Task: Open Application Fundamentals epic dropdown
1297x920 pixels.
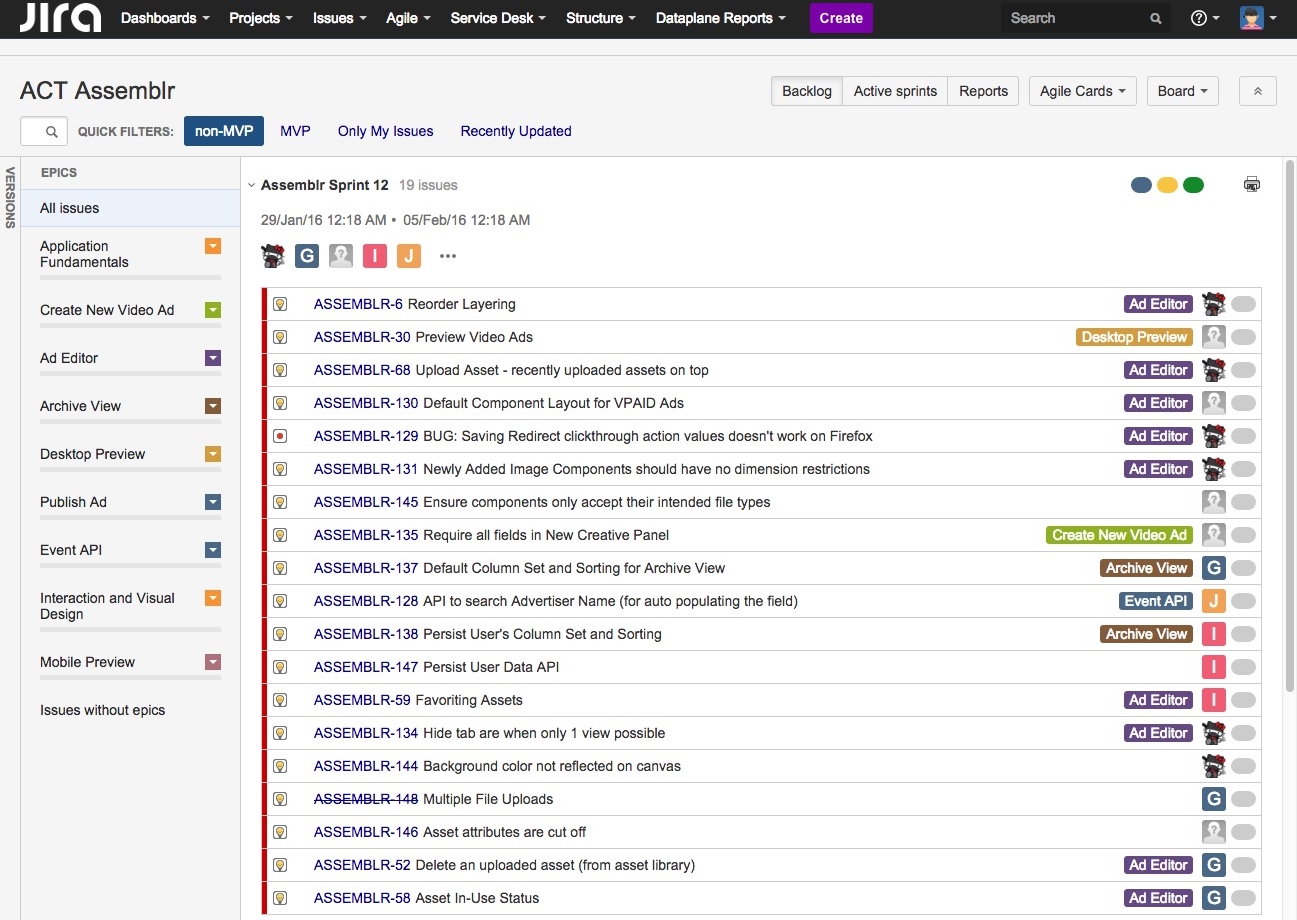Action: (212, 246)
